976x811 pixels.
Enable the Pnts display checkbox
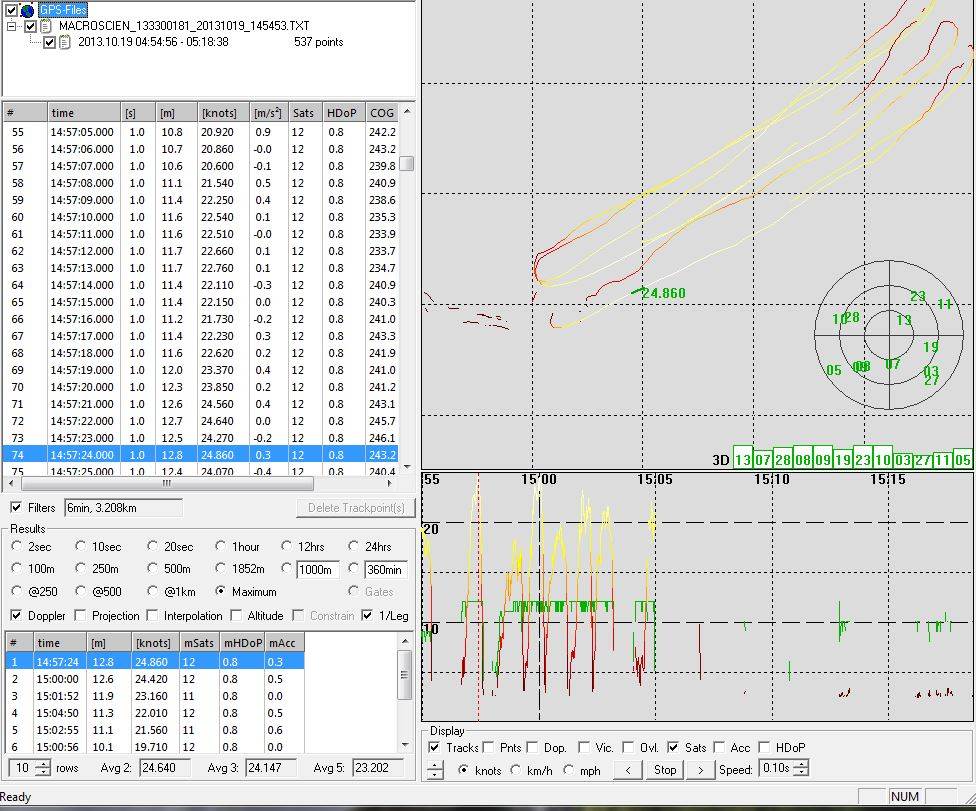[489, 748]
